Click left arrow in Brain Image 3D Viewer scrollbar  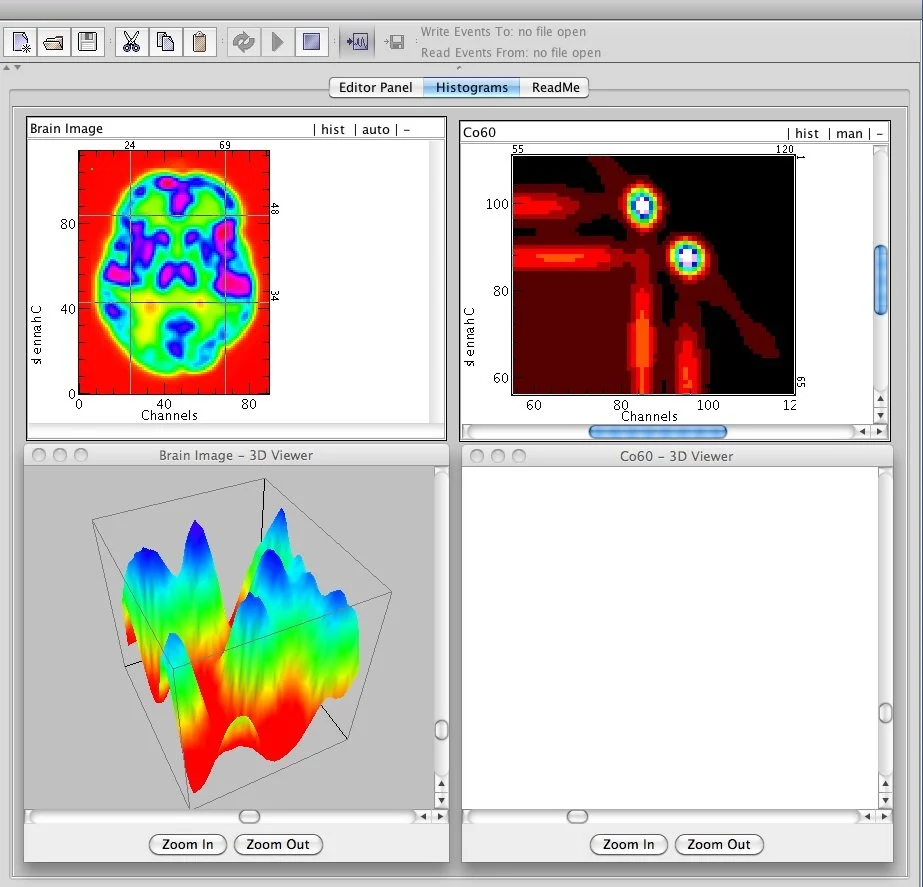423,816
